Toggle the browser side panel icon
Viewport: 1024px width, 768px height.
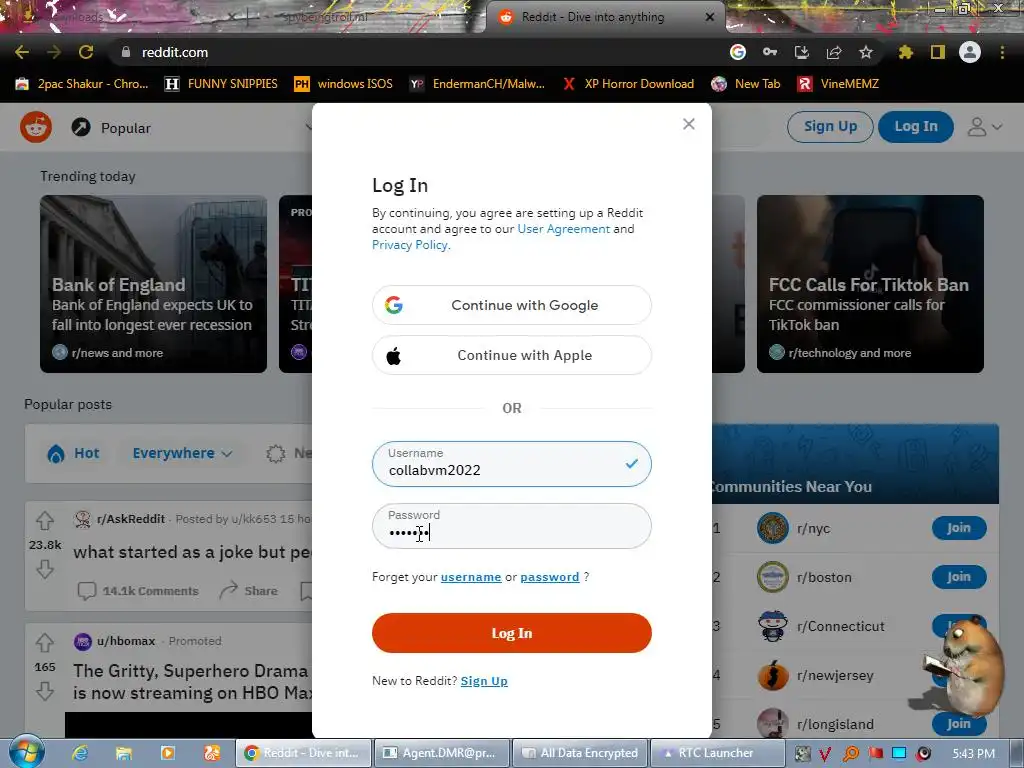coord(938,52)
